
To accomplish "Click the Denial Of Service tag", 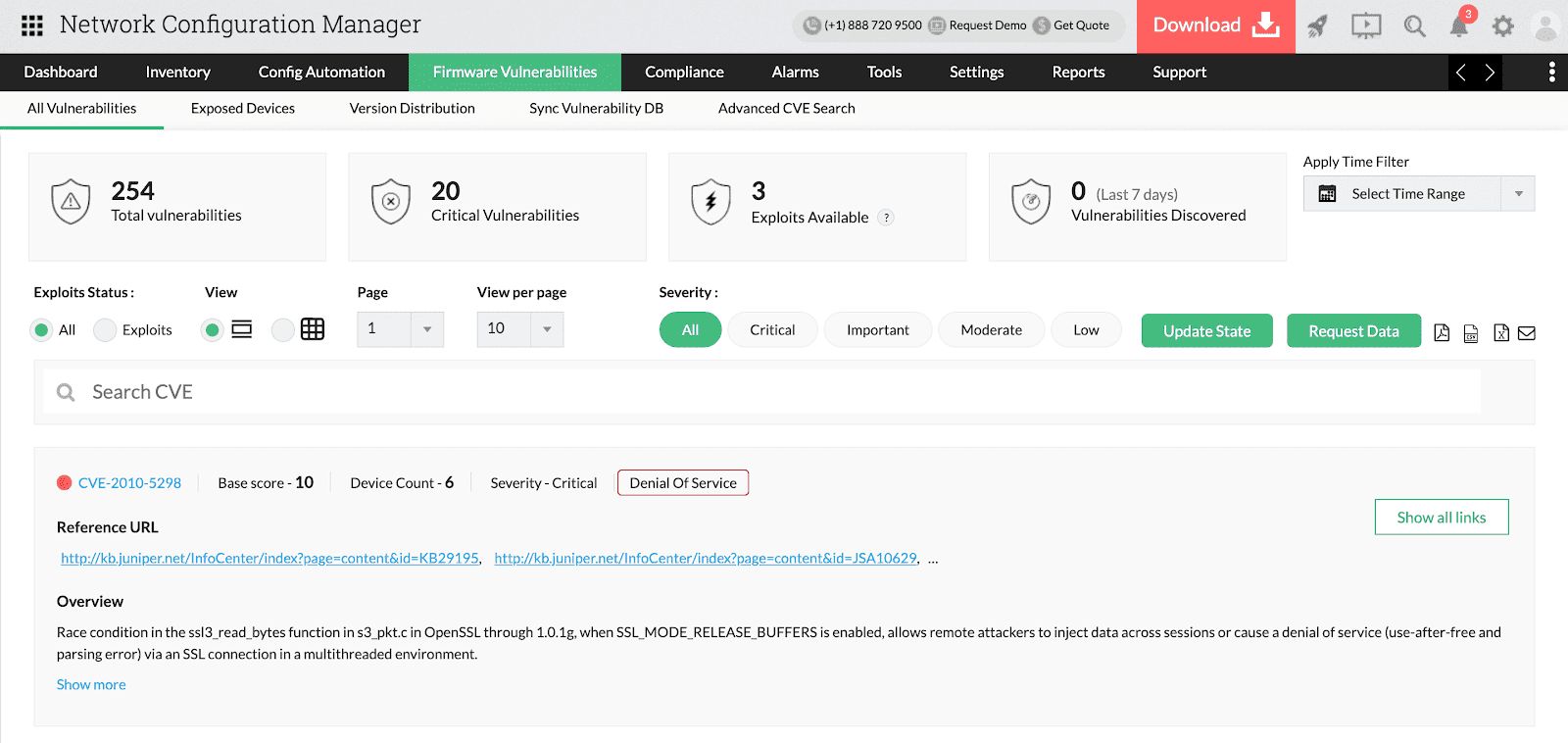I will tap(683, 483).
